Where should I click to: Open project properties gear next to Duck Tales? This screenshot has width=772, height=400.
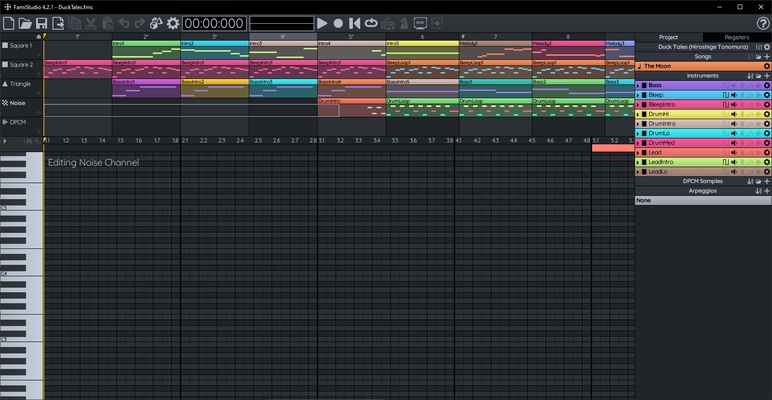767,47
